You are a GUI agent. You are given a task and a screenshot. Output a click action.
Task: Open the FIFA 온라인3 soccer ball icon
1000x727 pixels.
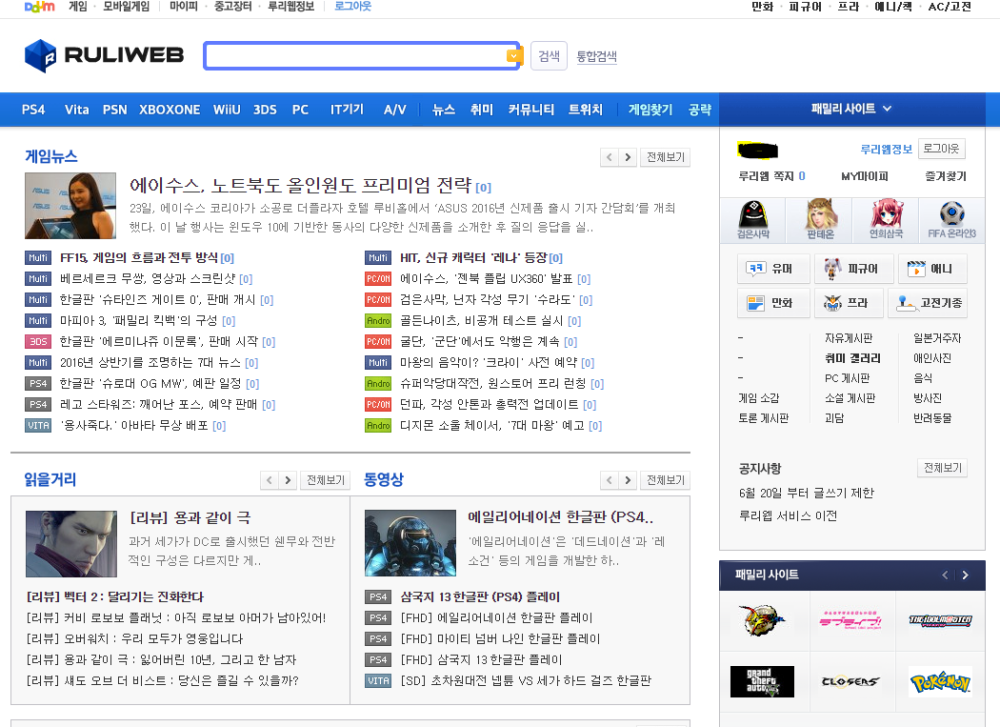pos(951,219)
